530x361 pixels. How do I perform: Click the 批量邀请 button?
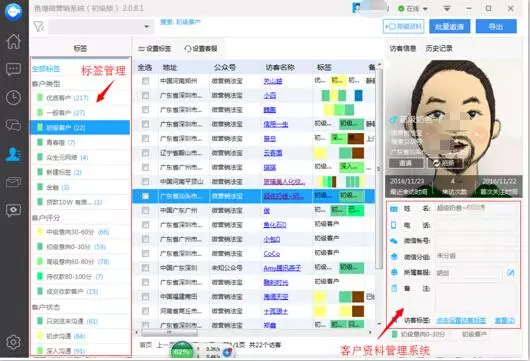tap(450, 26)
